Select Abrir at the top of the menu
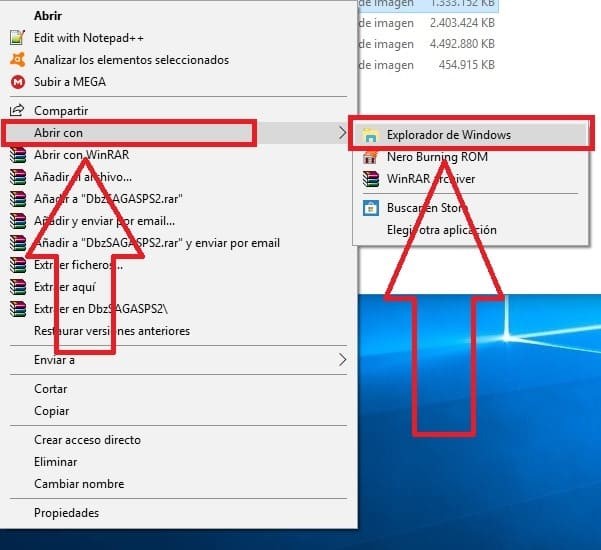This screenshot has width=601, height=550. click(x=48, y=16)
